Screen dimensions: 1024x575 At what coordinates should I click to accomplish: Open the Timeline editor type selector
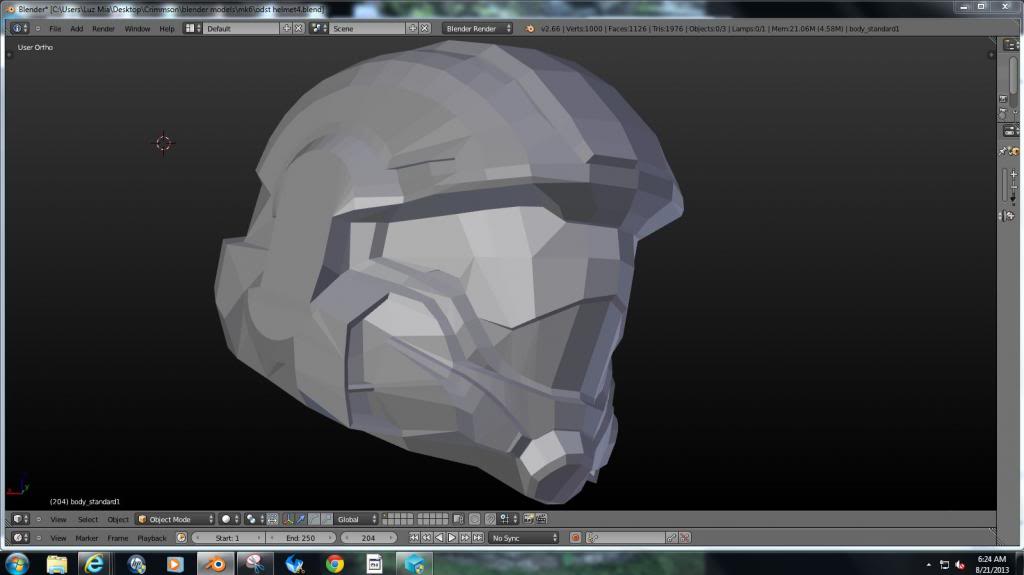point(20,538)
